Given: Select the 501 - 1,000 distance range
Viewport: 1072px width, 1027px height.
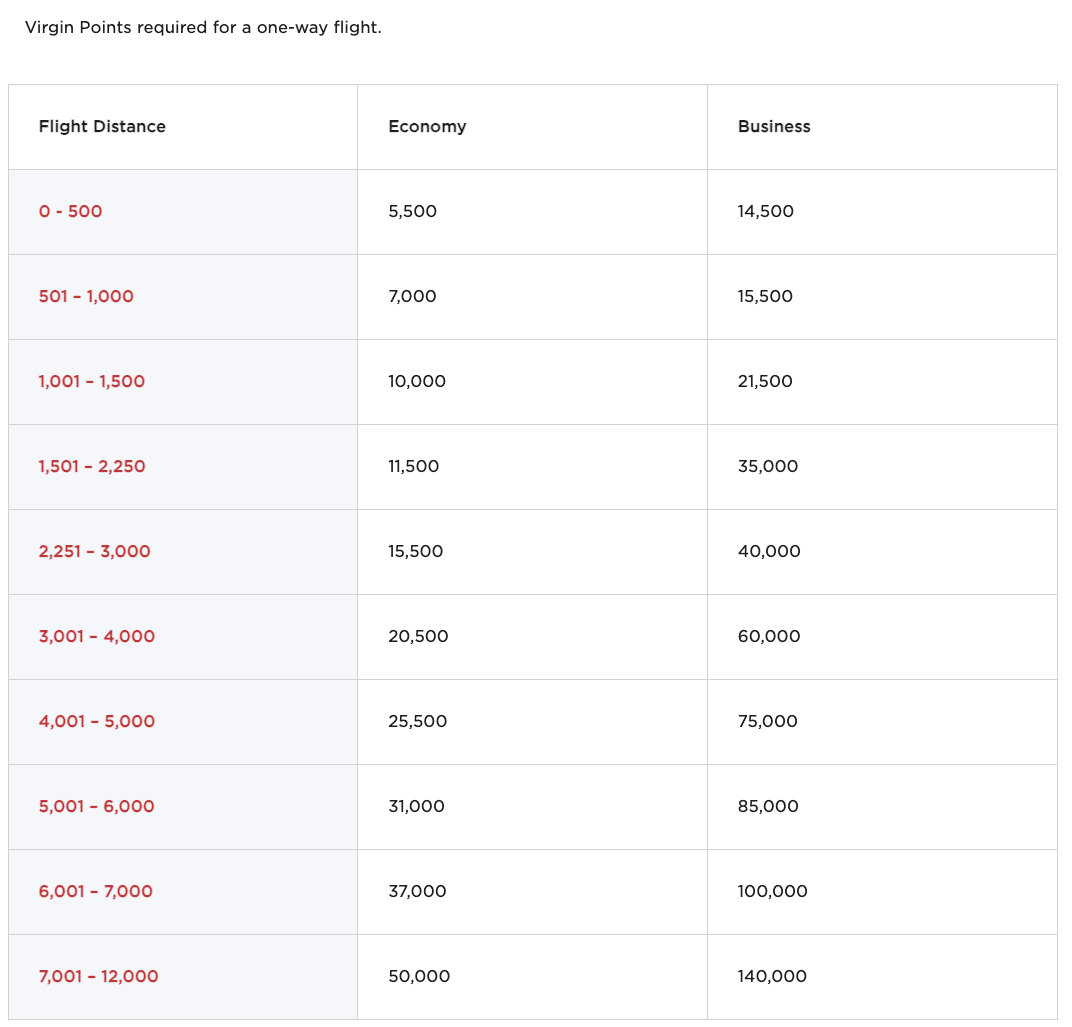Looking at the screenshot, I should coord(86,297).
